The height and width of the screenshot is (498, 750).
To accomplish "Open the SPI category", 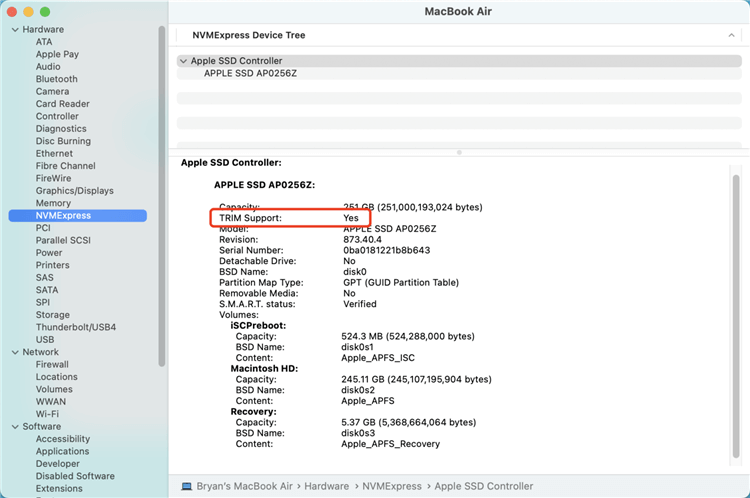I will tap(43, 303).
